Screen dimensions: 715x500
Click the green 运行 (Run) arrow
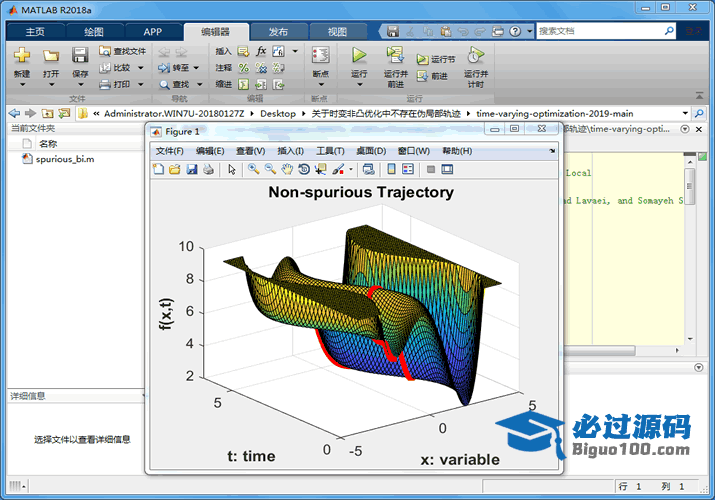pos(359,55)
